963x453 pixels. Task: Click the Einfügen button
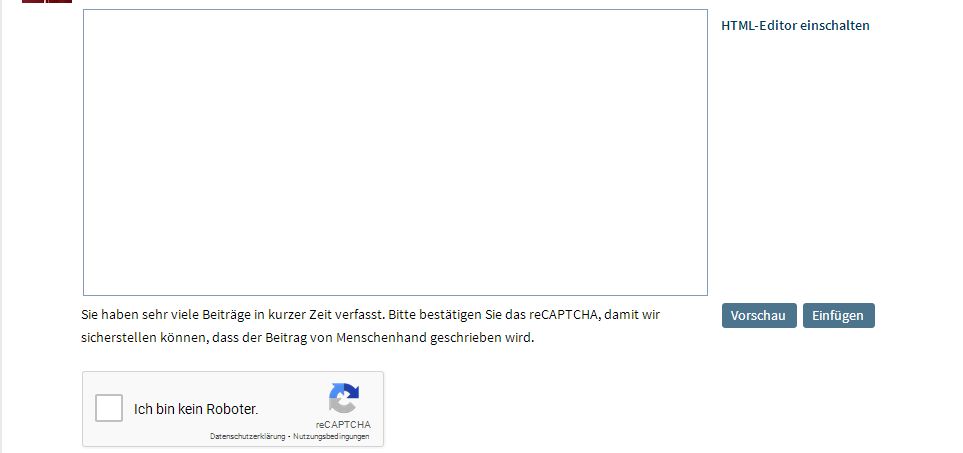(x=838, y=316)
